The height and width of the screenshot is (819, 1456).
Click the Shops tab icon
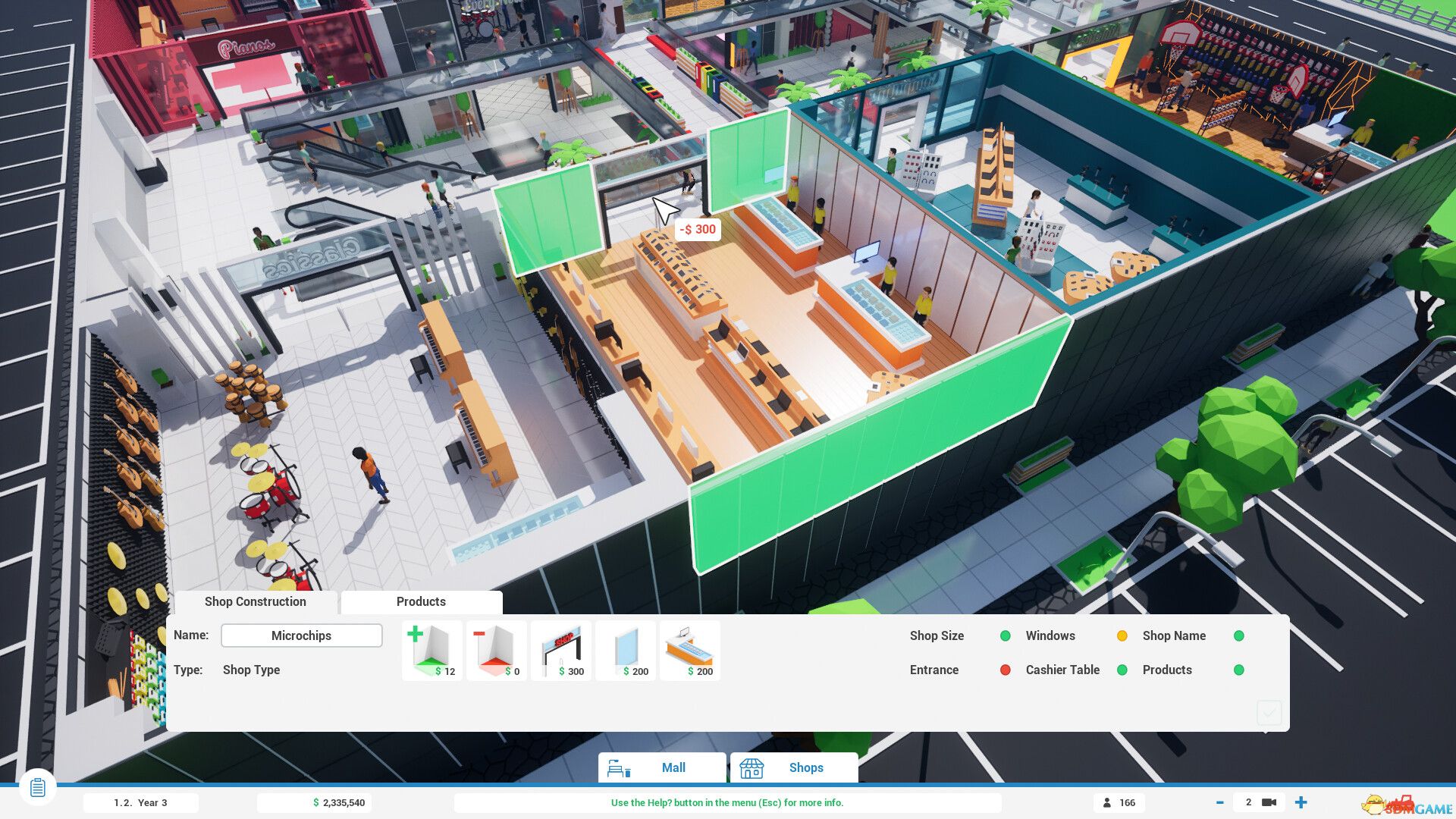[751, 767]
